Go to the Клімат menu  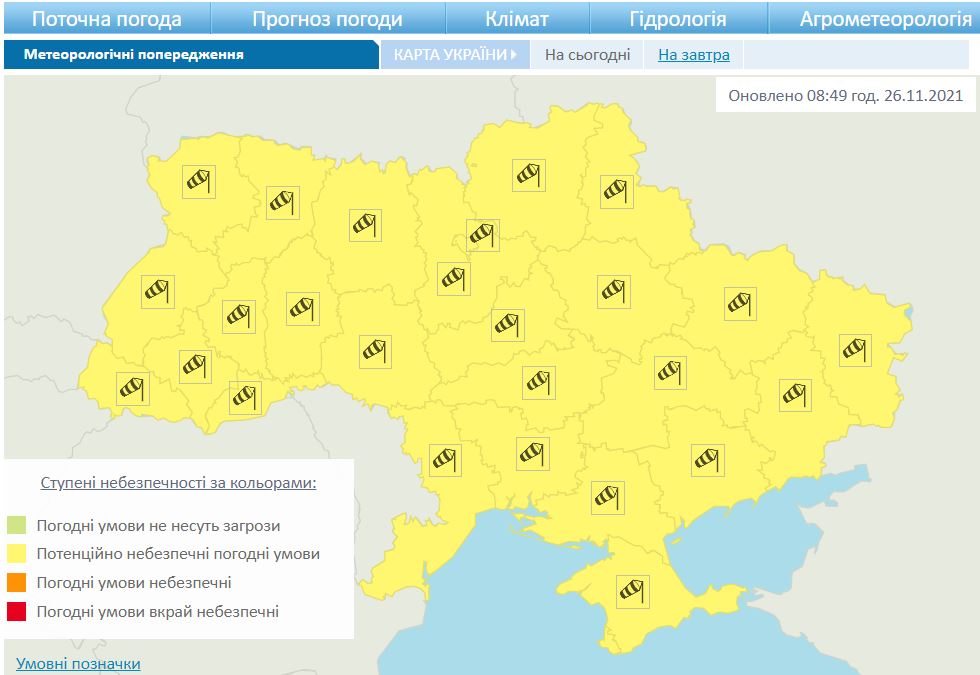tap(517, 19)
